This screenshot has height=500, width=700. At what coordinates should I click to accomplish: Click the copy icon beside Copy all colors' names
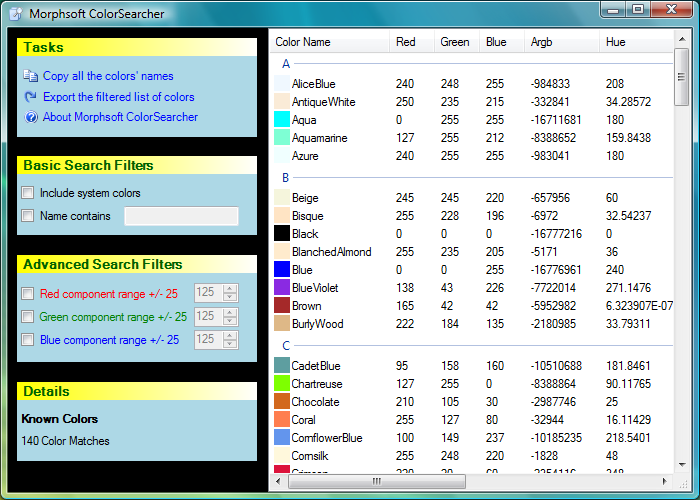pos(30,76)
